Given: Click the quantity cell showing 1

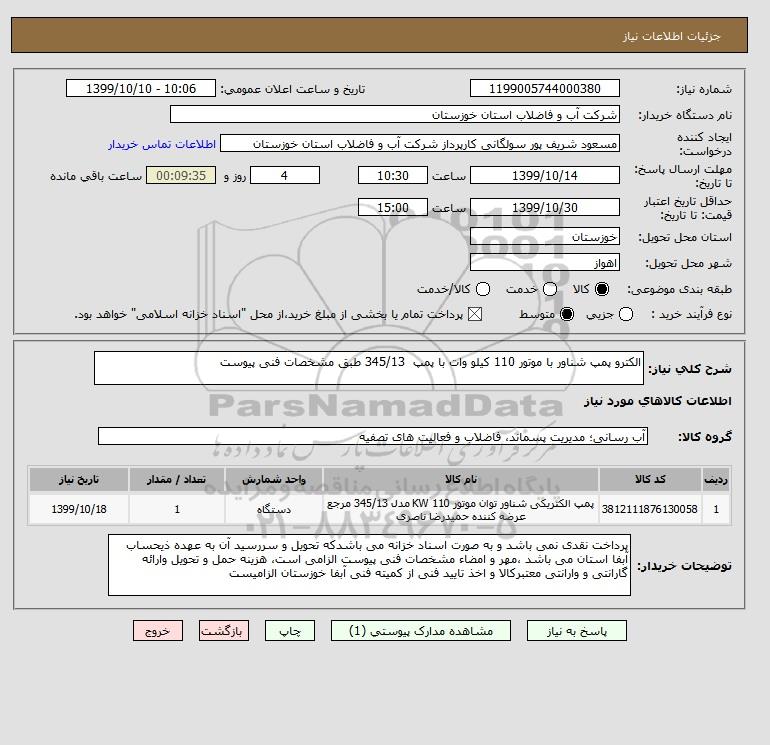Looking at the screenshot, I should pos(177,509).
